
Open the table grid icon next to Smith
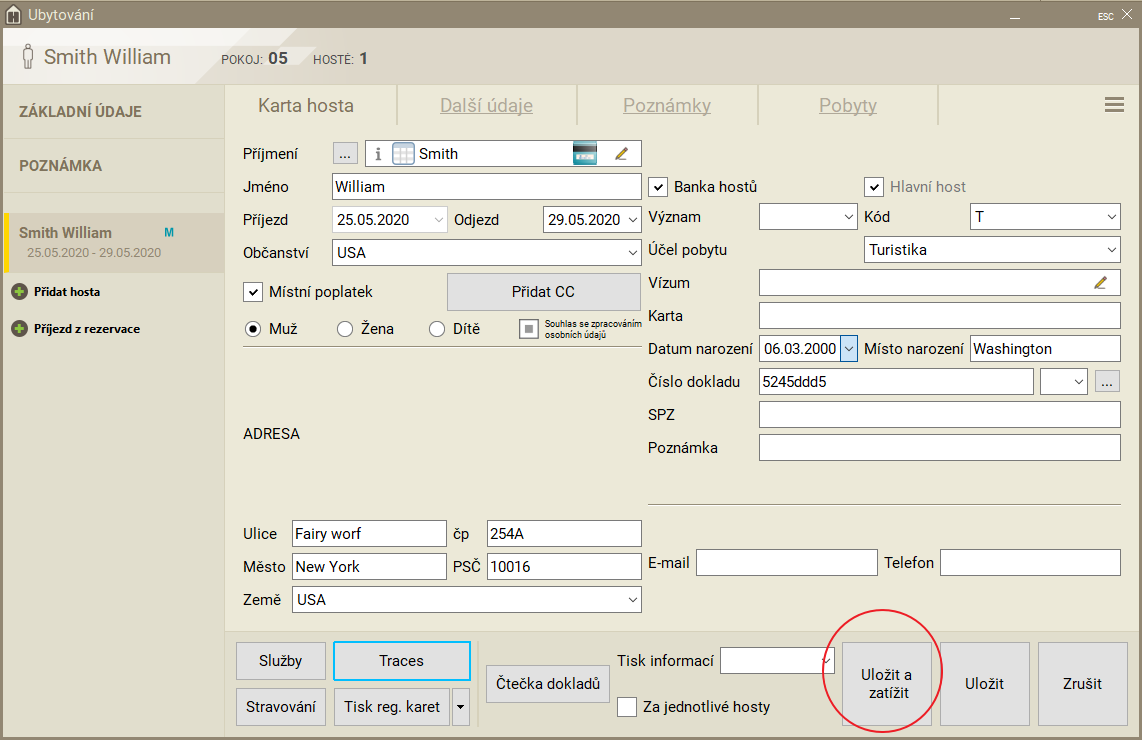(x=403, y=154)
